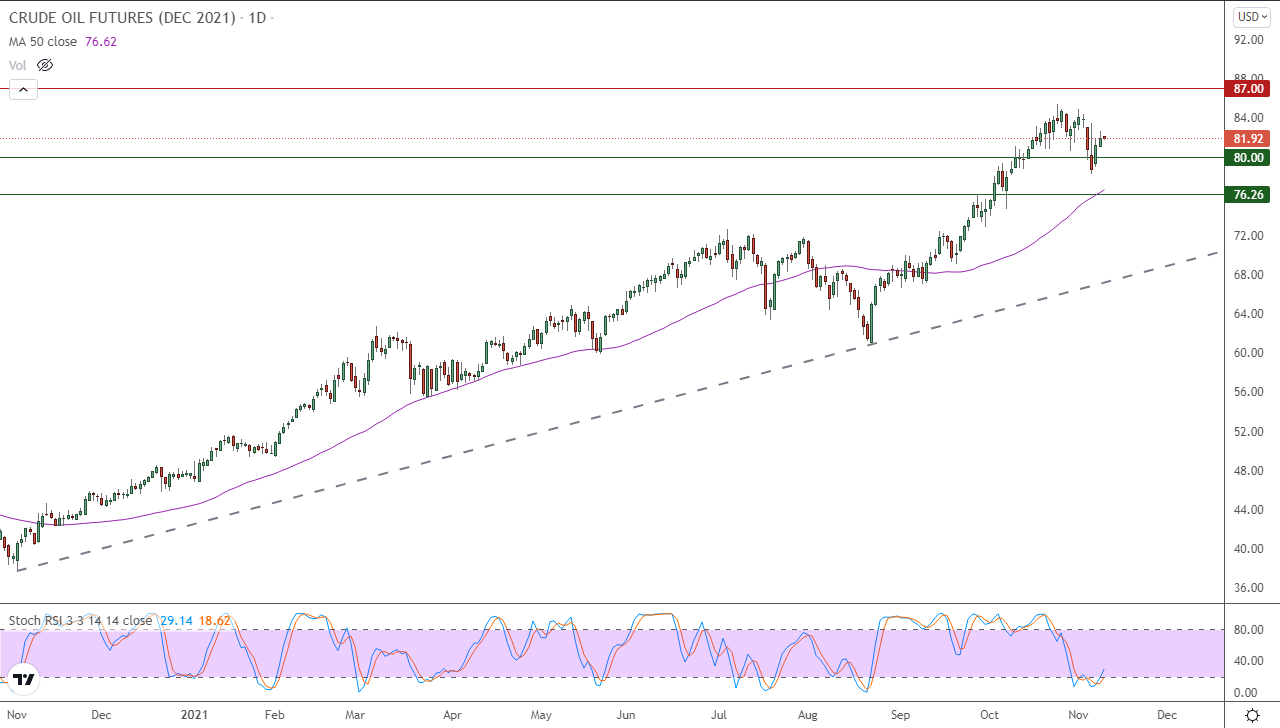This screenshot has height=728, width=1280.
Task: Select the Vol indicator legend label
Action: click(x=18, y=65)
